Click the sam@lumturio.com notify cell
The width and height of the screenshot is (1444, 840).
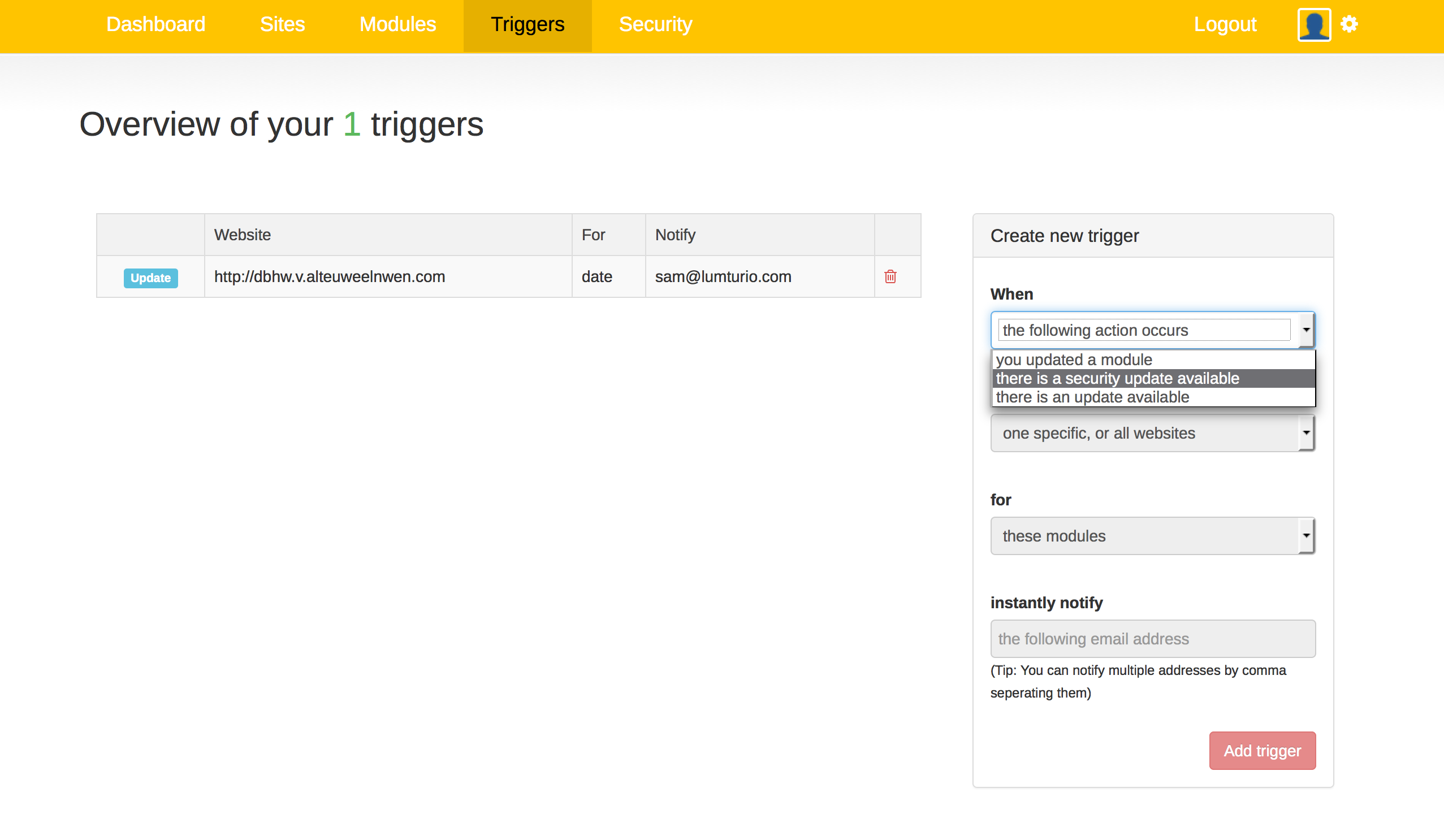point(723,277)
